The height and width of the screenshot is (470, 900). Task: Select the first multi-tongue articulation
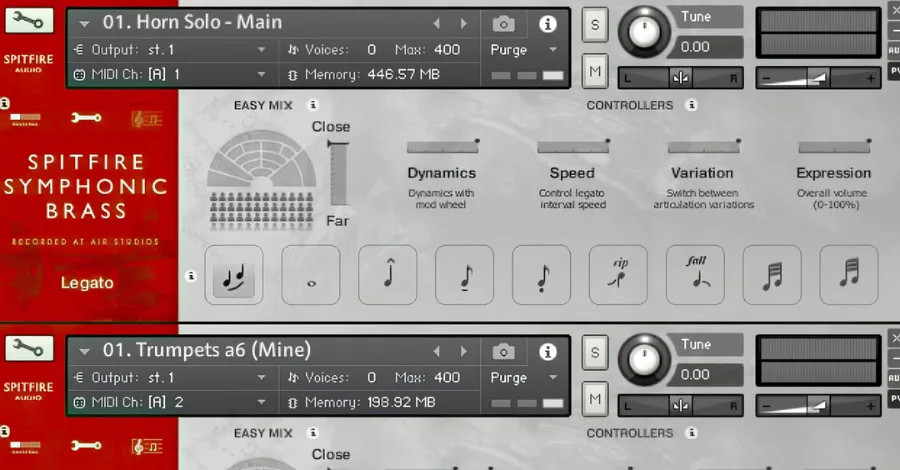772,275
